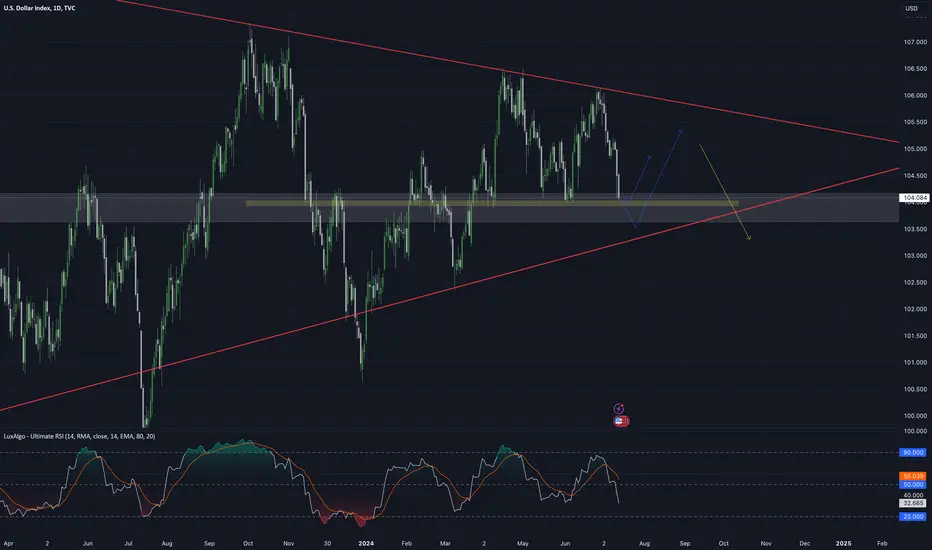Viewport: 932px width, 550px height.
Task: Click the 104.500 price scale label
Action: (915, 176)
